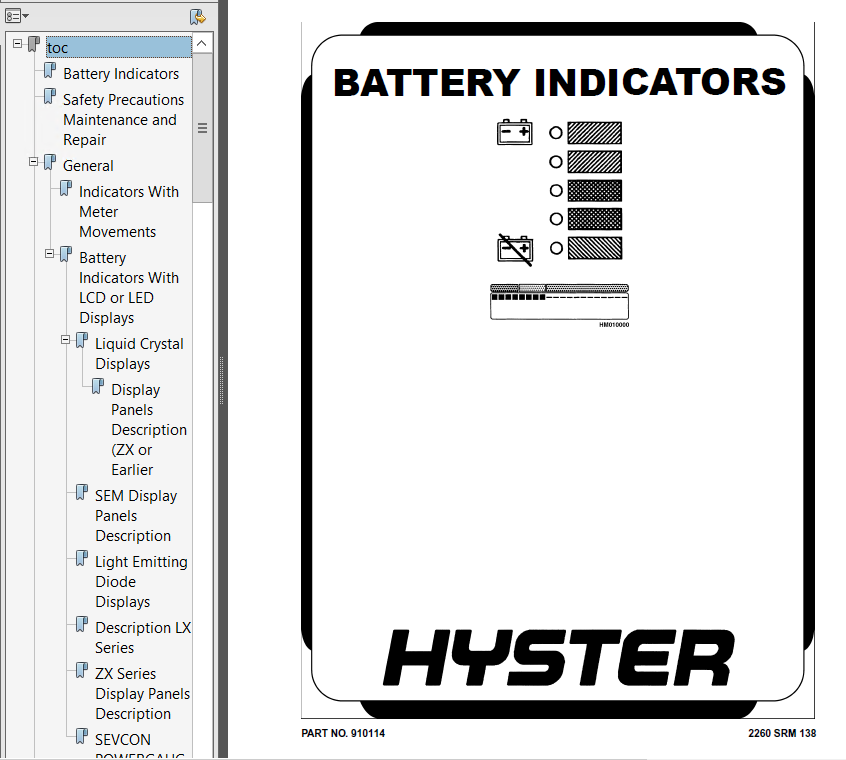Click the bookmarks panel splitter handle
This screenshot has height=760, width=846.
point(221,380)
